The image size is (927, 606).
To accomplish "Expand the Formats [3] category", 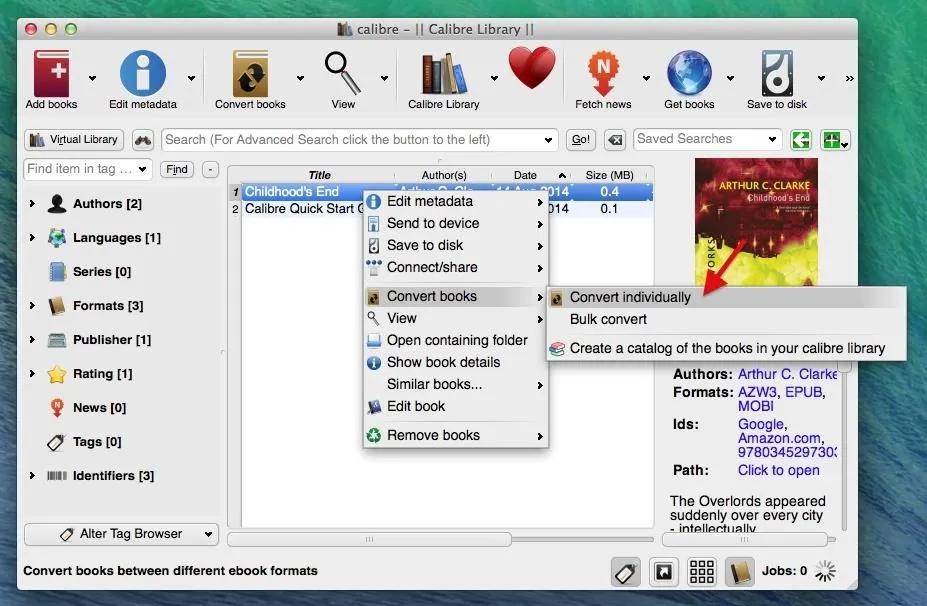I will coord(32,306).
